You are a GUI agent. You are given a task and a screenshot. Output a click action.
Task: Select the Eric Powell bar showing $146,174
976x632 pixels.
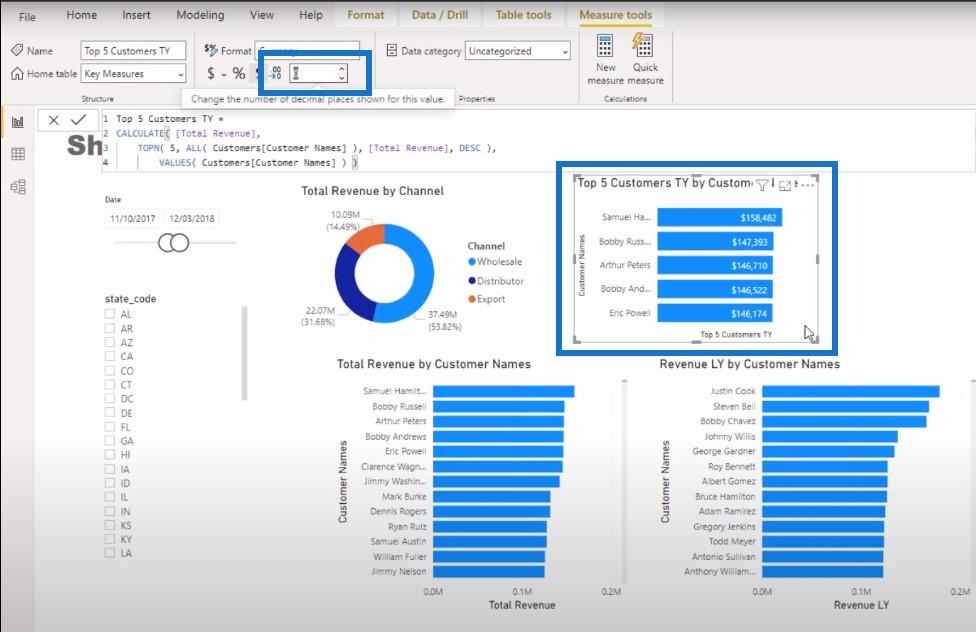715,313
